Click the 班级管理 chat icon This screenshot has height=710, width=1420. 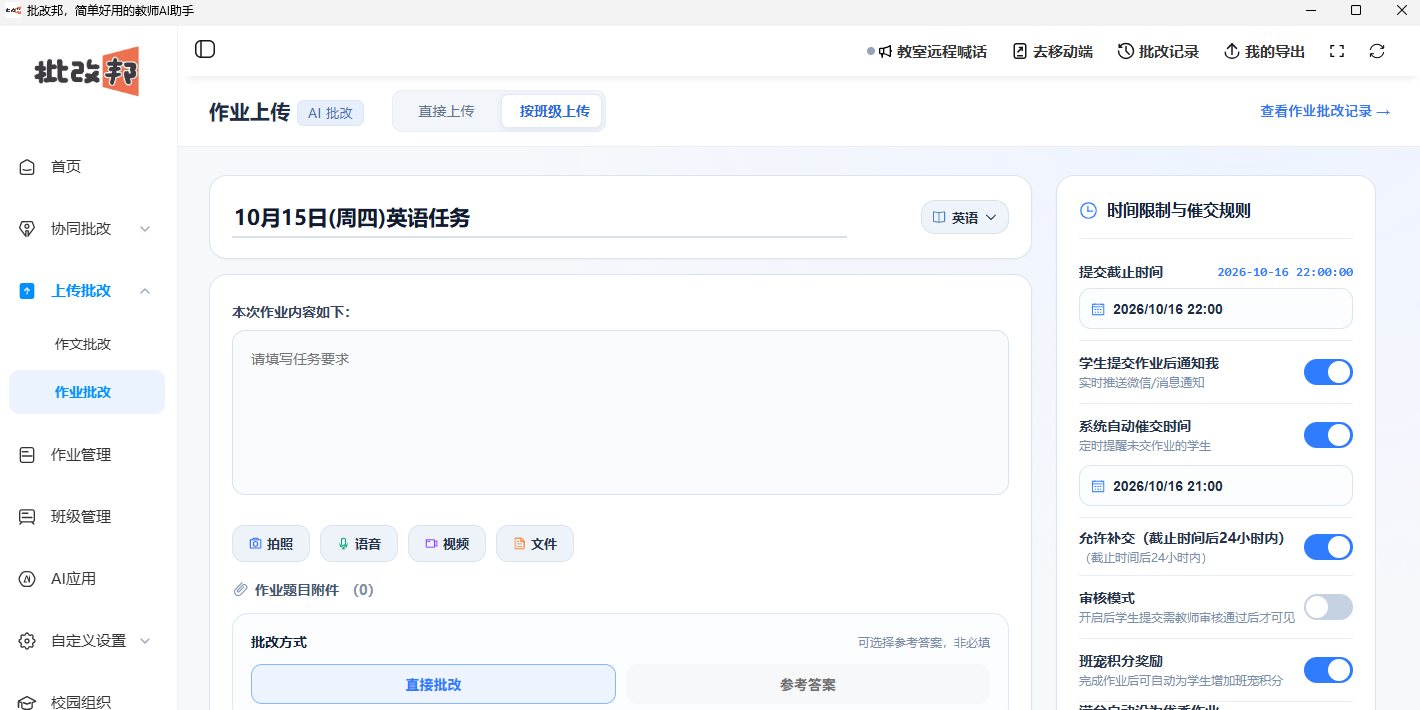[27, 517]
